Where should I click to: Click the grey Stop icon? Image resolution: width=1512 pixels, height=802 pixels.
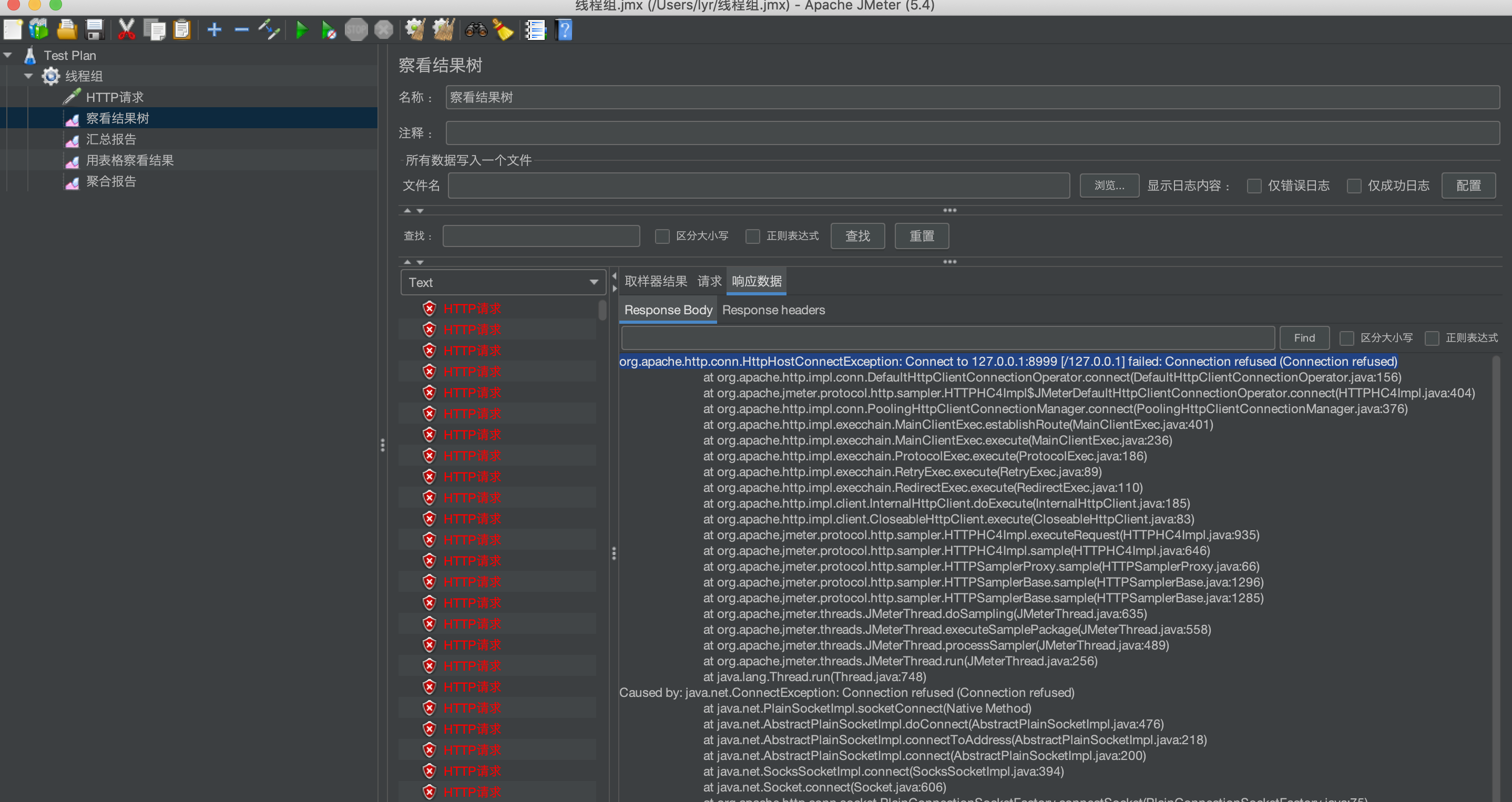click(356, 29)
